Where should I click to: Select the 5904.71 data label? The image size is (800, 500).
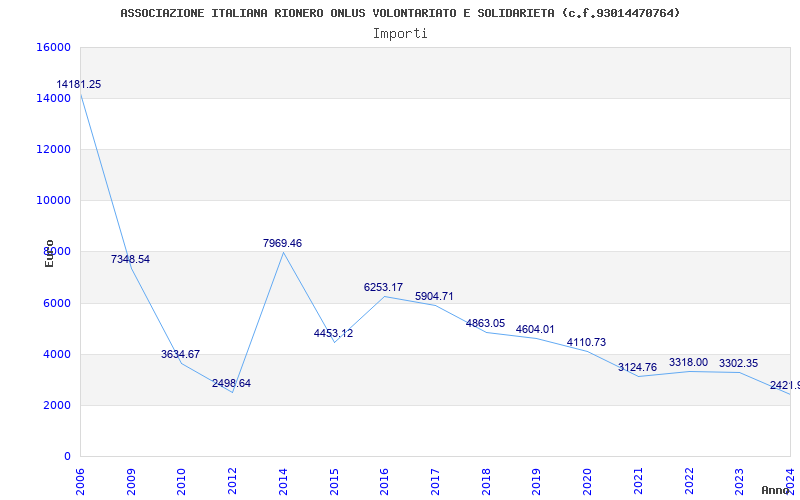(x=434, y=296)
